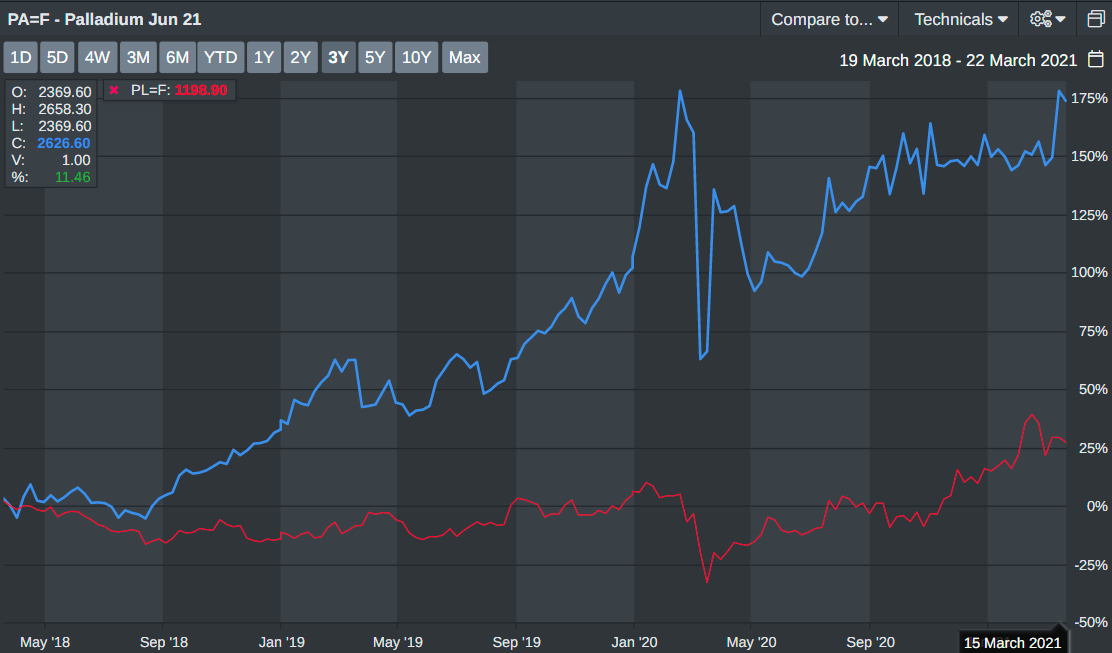Viewport: 1112px width, 653px height.
Task: Click the Sep '20 axis label
Action: click(x=870, y=642)
